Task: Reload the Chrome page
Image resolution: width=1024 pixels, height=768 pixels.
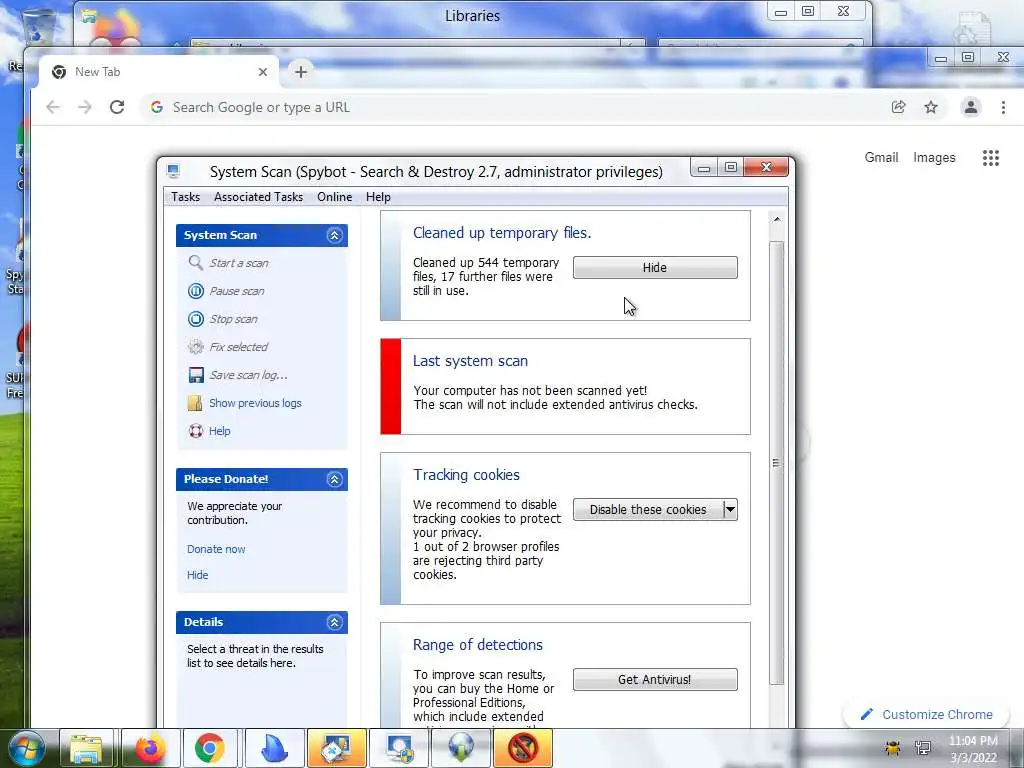Action: point(117,107)
